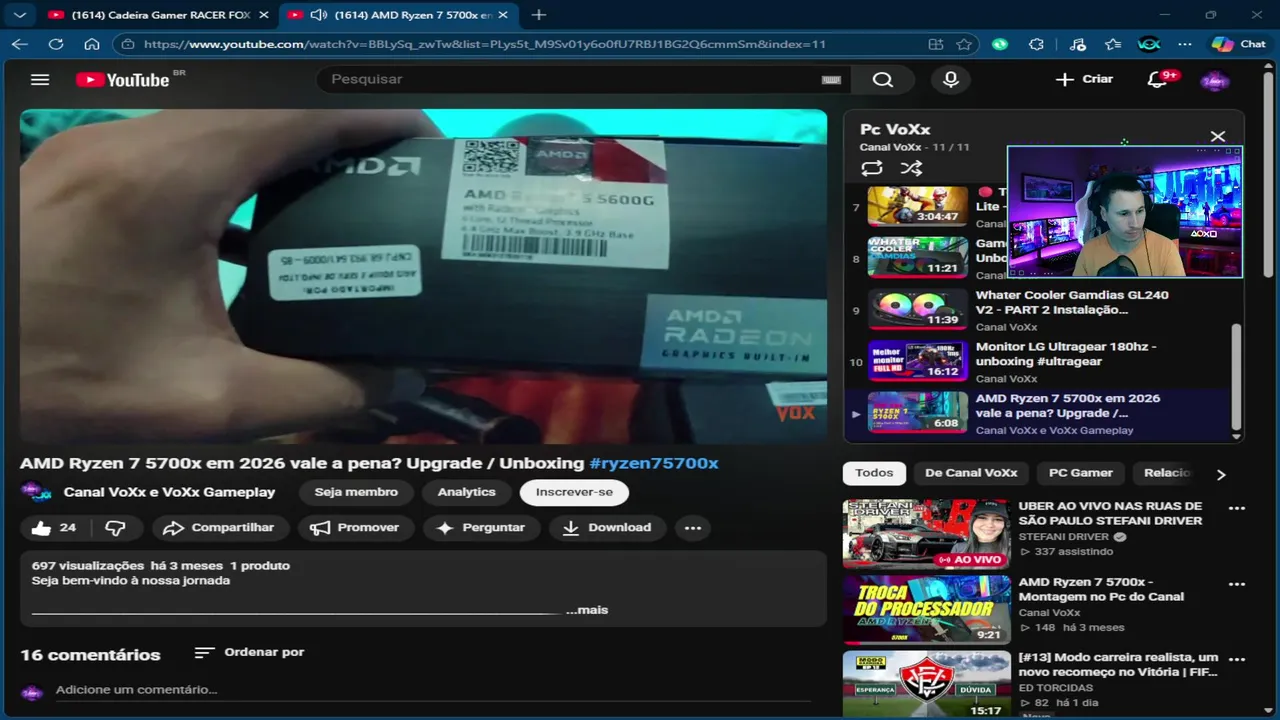Like the video with thumbs up
The image size is (1280, 720).
[x=54, y=528]
